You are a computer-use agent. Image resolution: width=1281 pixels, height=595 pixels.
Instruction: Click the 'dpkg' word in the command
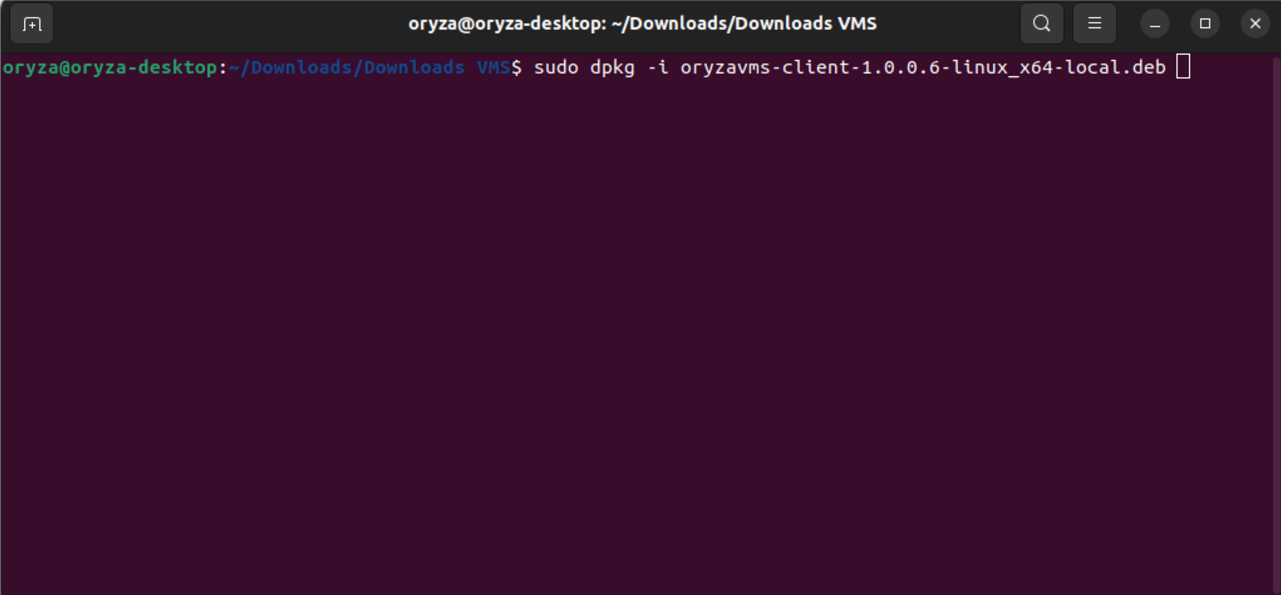[612, 68]
